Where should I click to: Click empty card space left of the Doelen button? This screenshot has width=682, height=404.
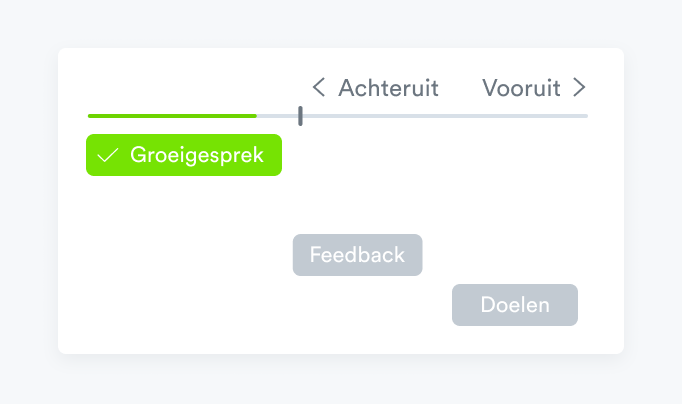point(300,310)
